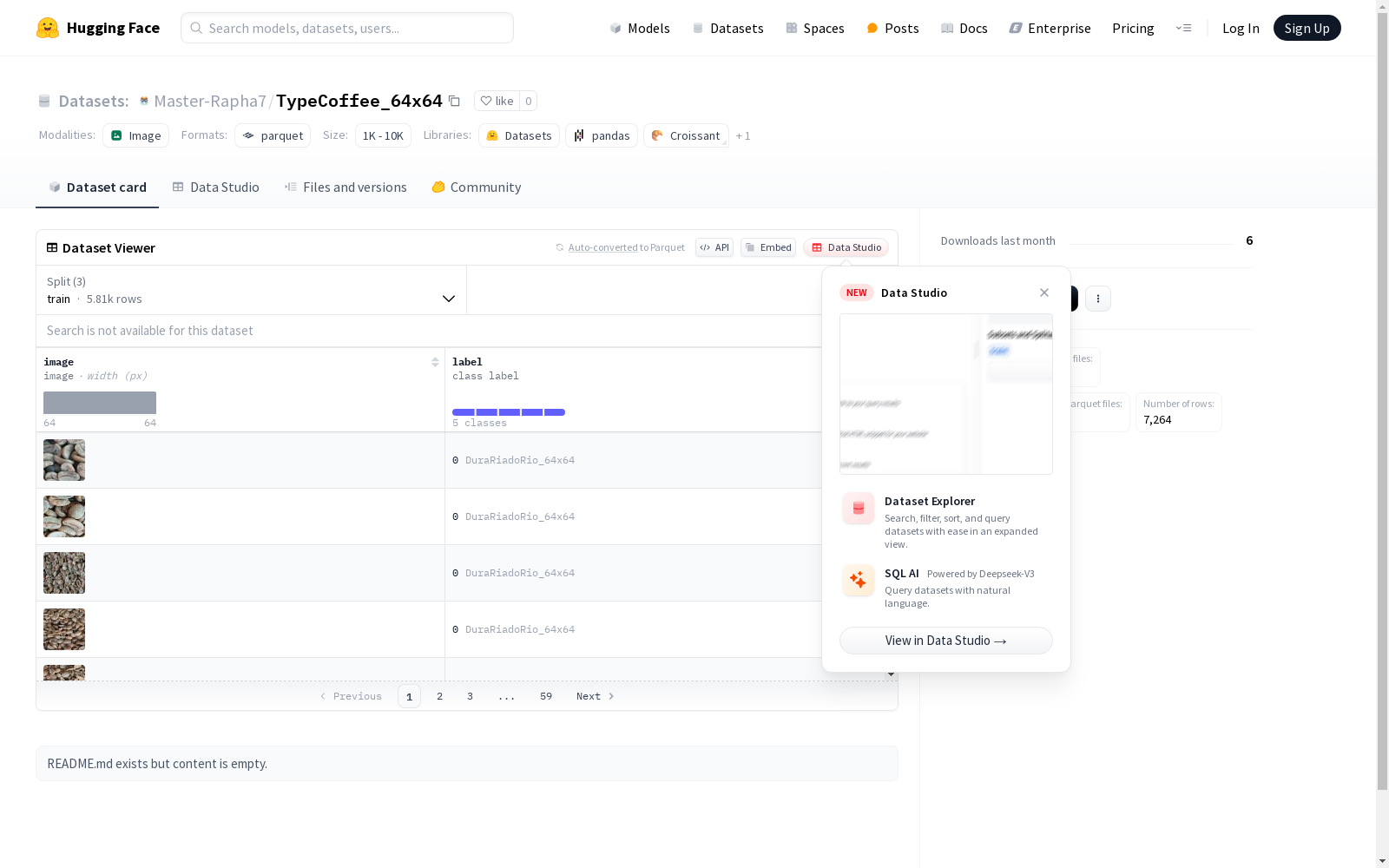Expand the extra navigation menu icon

click(1183, 28)
